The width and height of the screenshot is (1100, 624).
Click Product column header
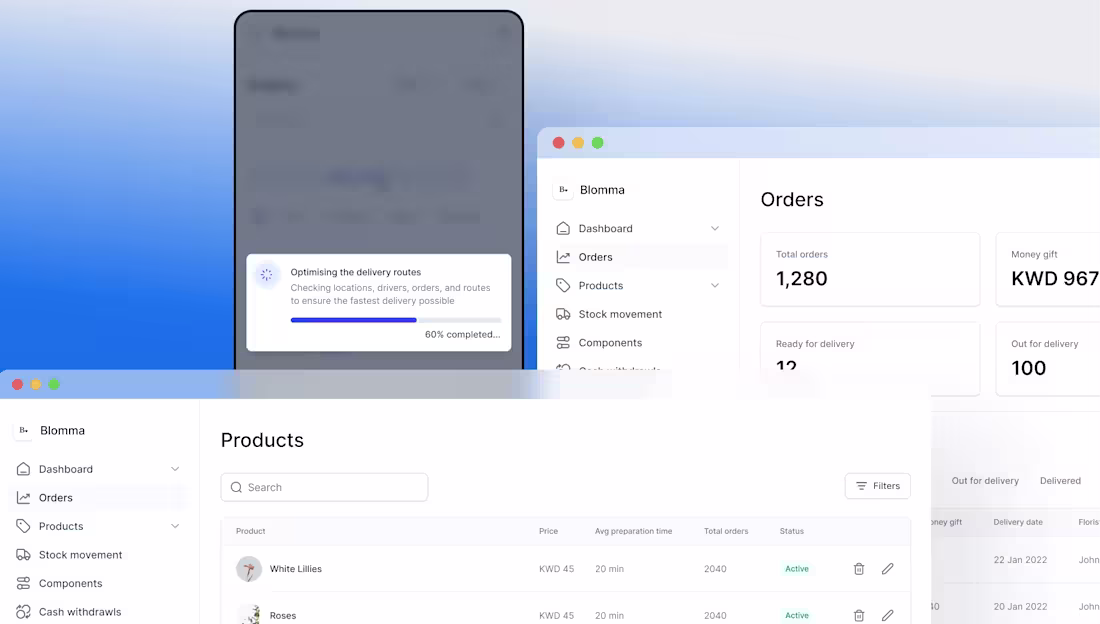tap(250, 531)
